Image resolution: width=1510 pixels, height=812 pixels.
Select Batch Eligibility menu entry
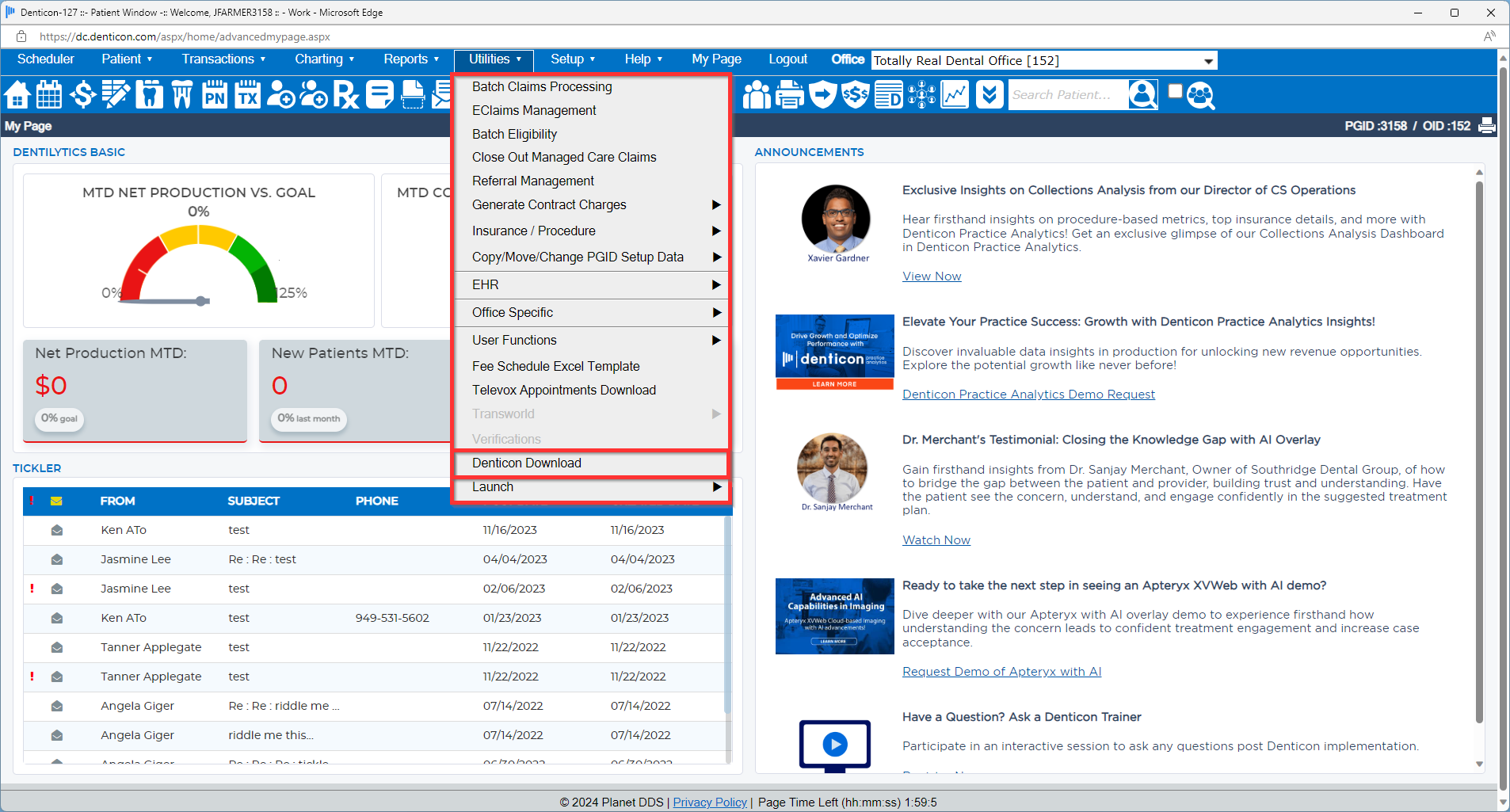[x=514, y=134]
